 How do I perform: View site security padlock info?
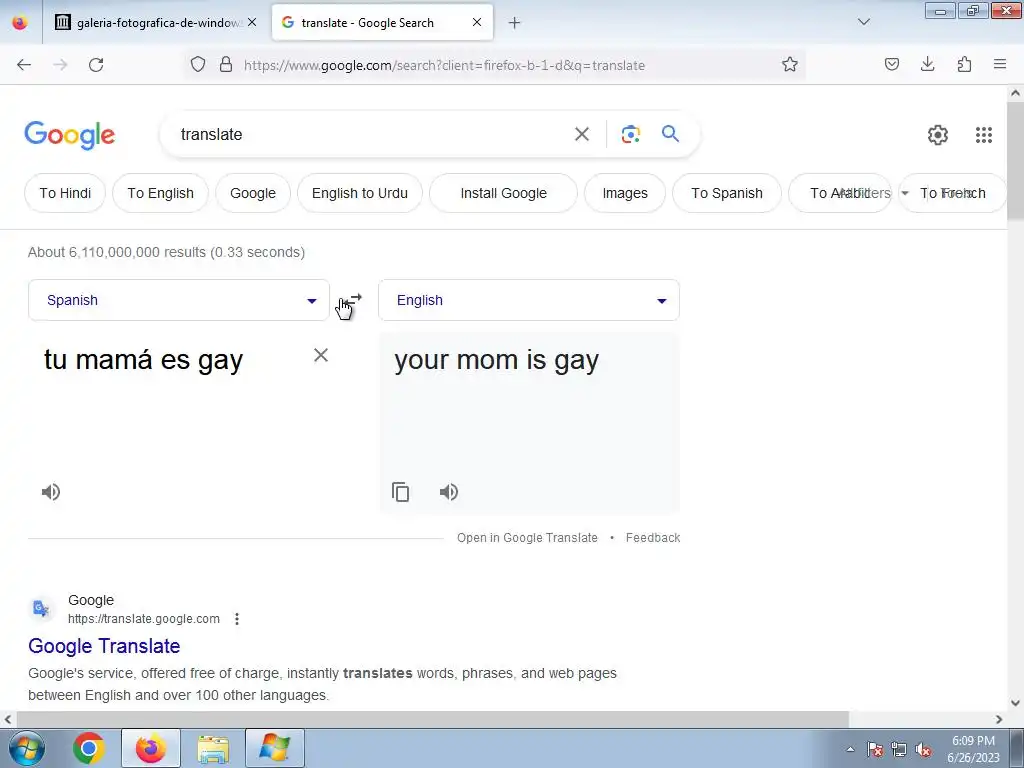pos(226,65)
